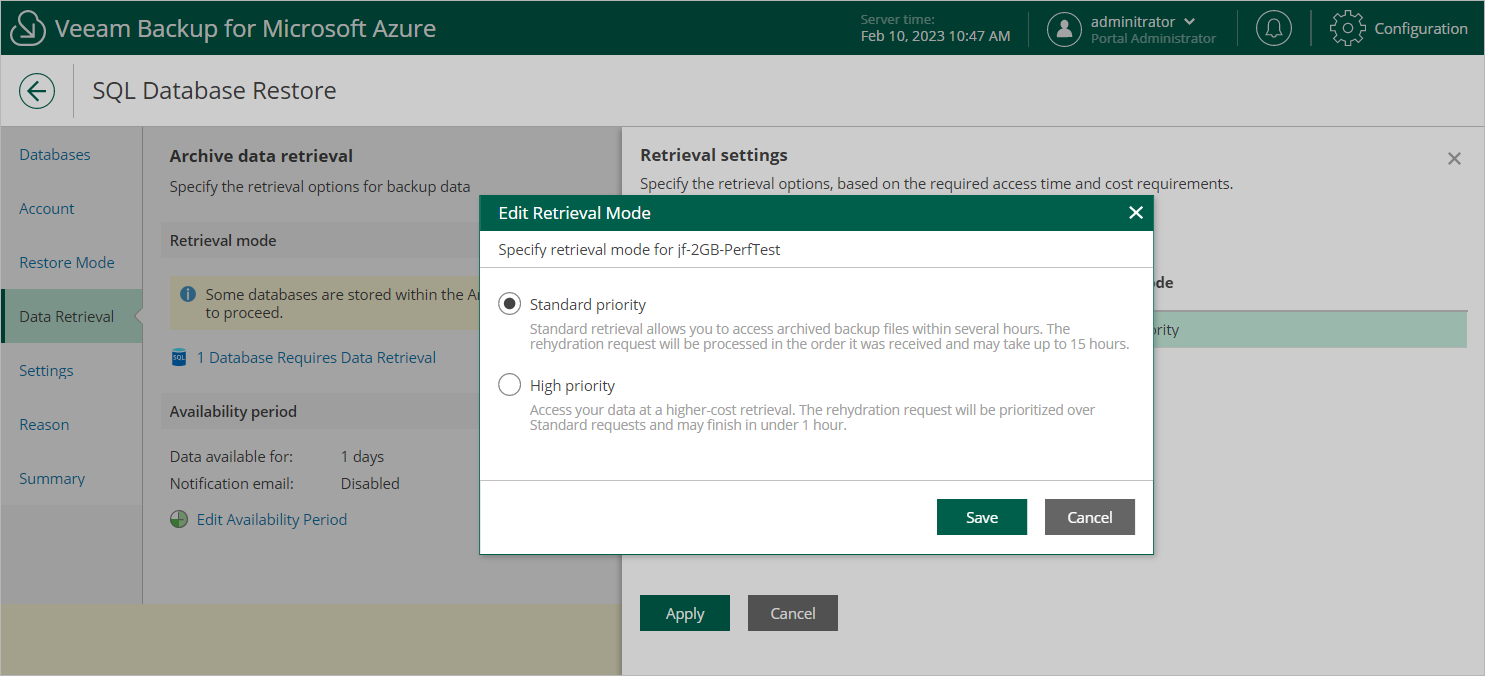The height and width of the screenshot is (676, 1485).
Task: Close the Retrieval settings panel
Action: (x=1454, y=159)
